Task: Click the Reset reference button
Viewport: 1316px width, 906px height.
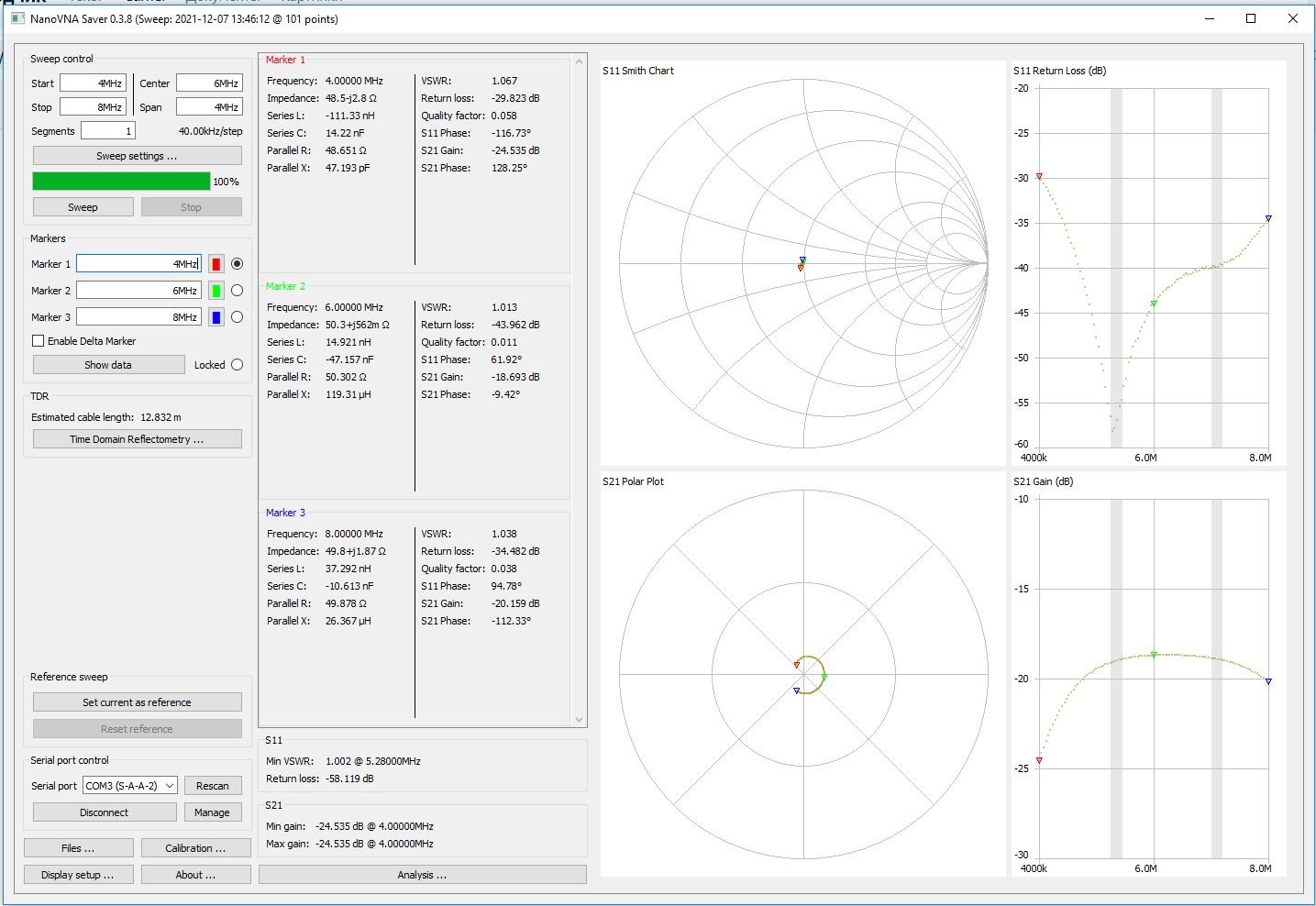Action: [137, 729]
